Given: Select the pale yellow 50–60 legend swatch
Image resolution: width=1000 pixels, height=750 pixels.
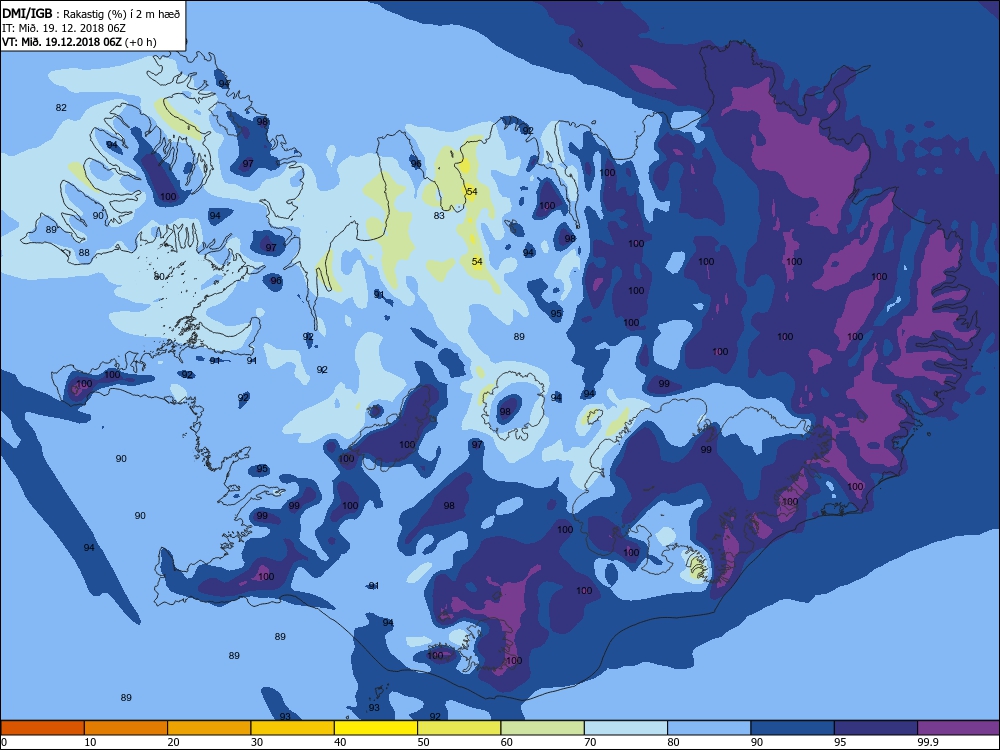Looking at the screenshot, I should coord(459,728).
